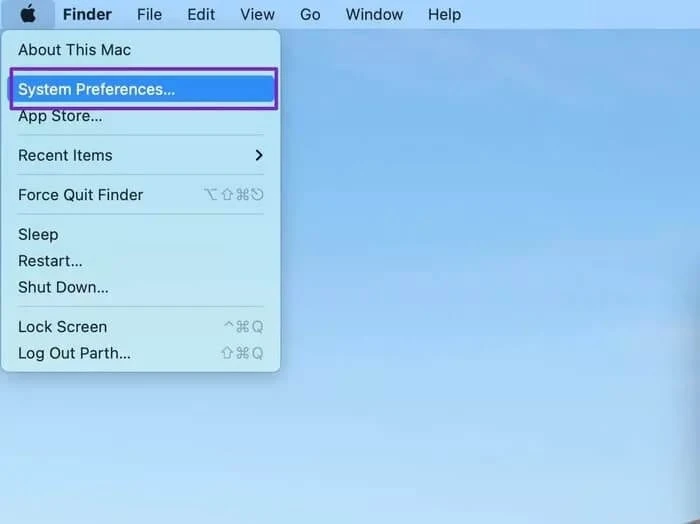The image size is (700, 524).
Task: Select Restart... from the Apple menu
Action: (50, 261)
